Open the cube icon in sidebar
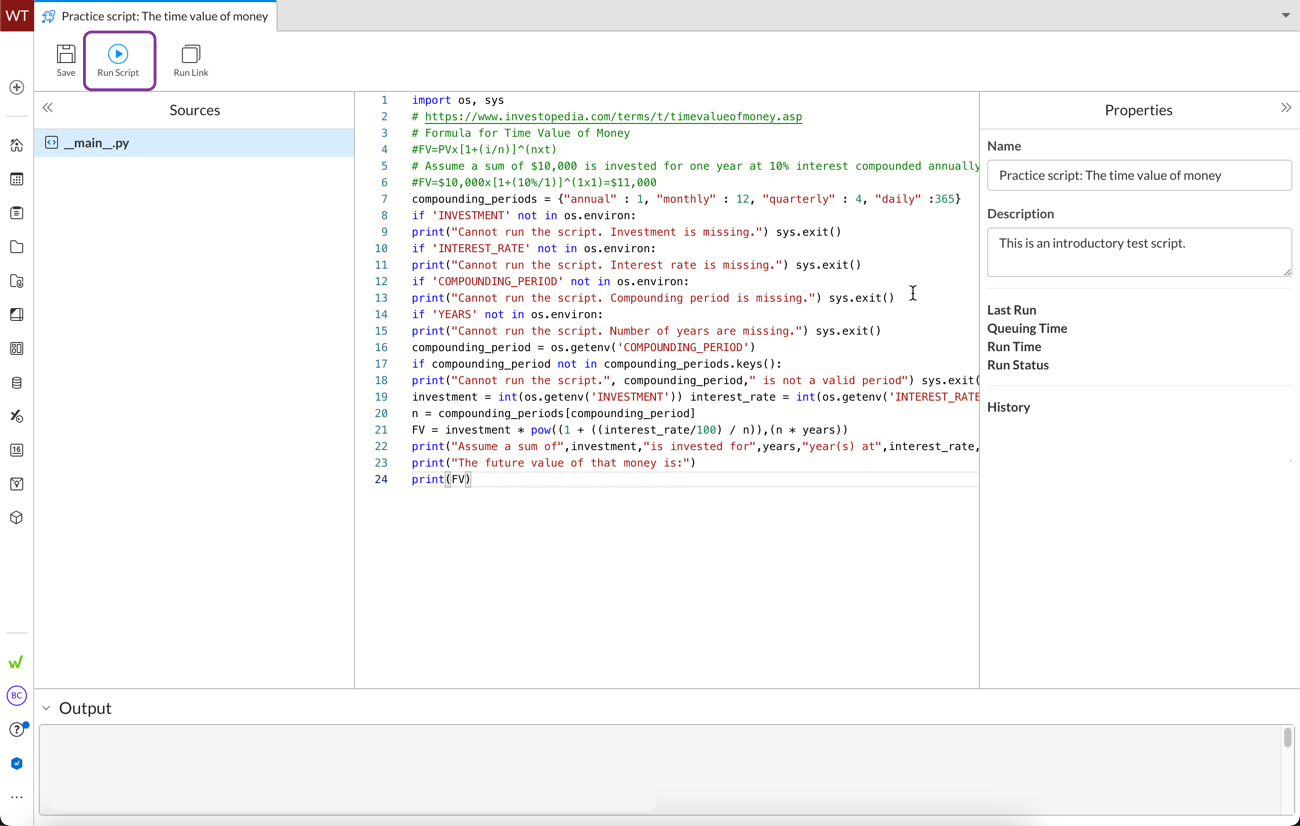This screenshot has width=1300, height=826. tap(17, 518)
